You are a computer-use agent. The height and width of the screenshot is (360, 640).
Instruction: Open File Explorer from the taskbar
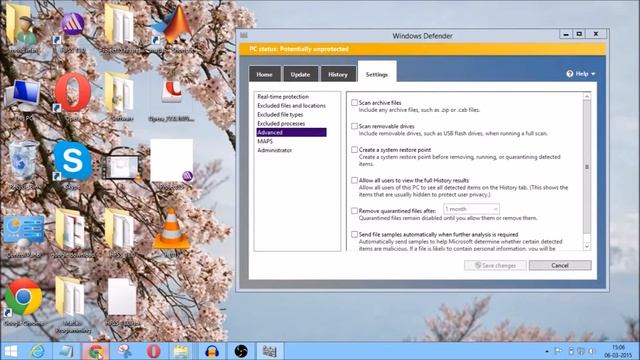click(x=181, y=351)
